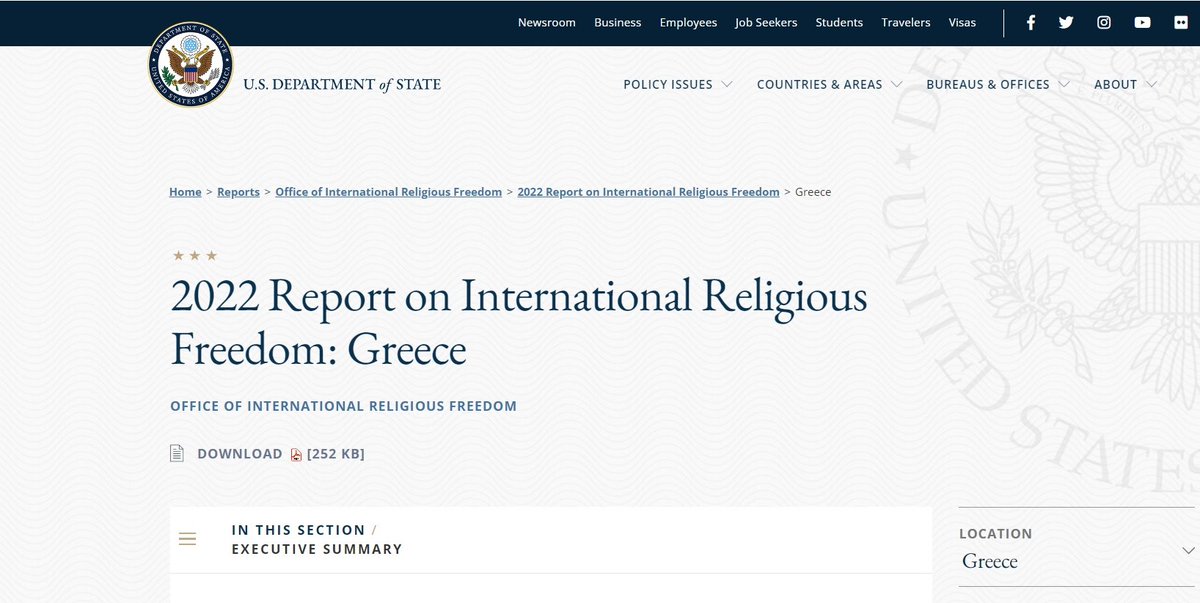Expand the Policy Issues menu

[x=678, y=84]
